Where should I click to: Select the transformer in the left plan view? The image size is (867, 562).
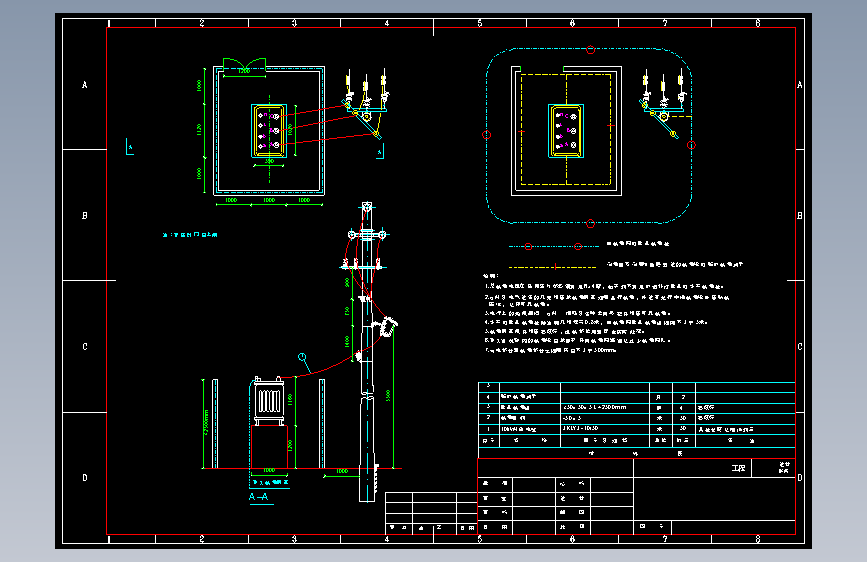(x=269, y=131)
